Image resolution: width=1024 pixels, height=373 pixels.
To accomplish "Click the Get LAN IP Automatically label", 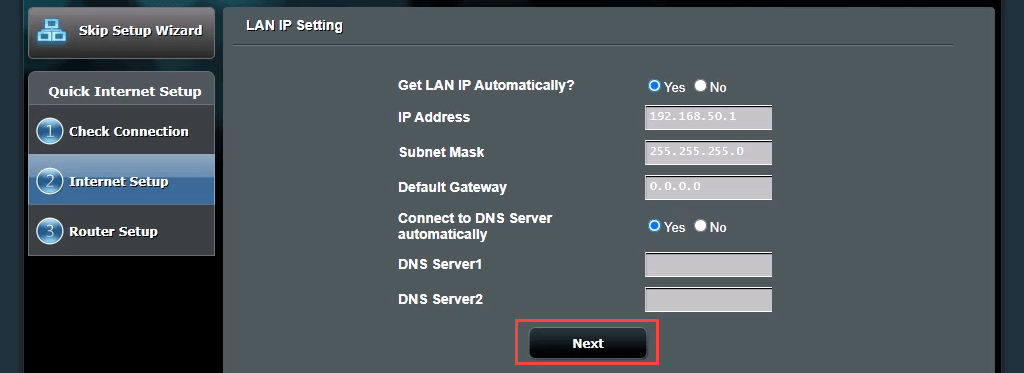I will [486, 85].
